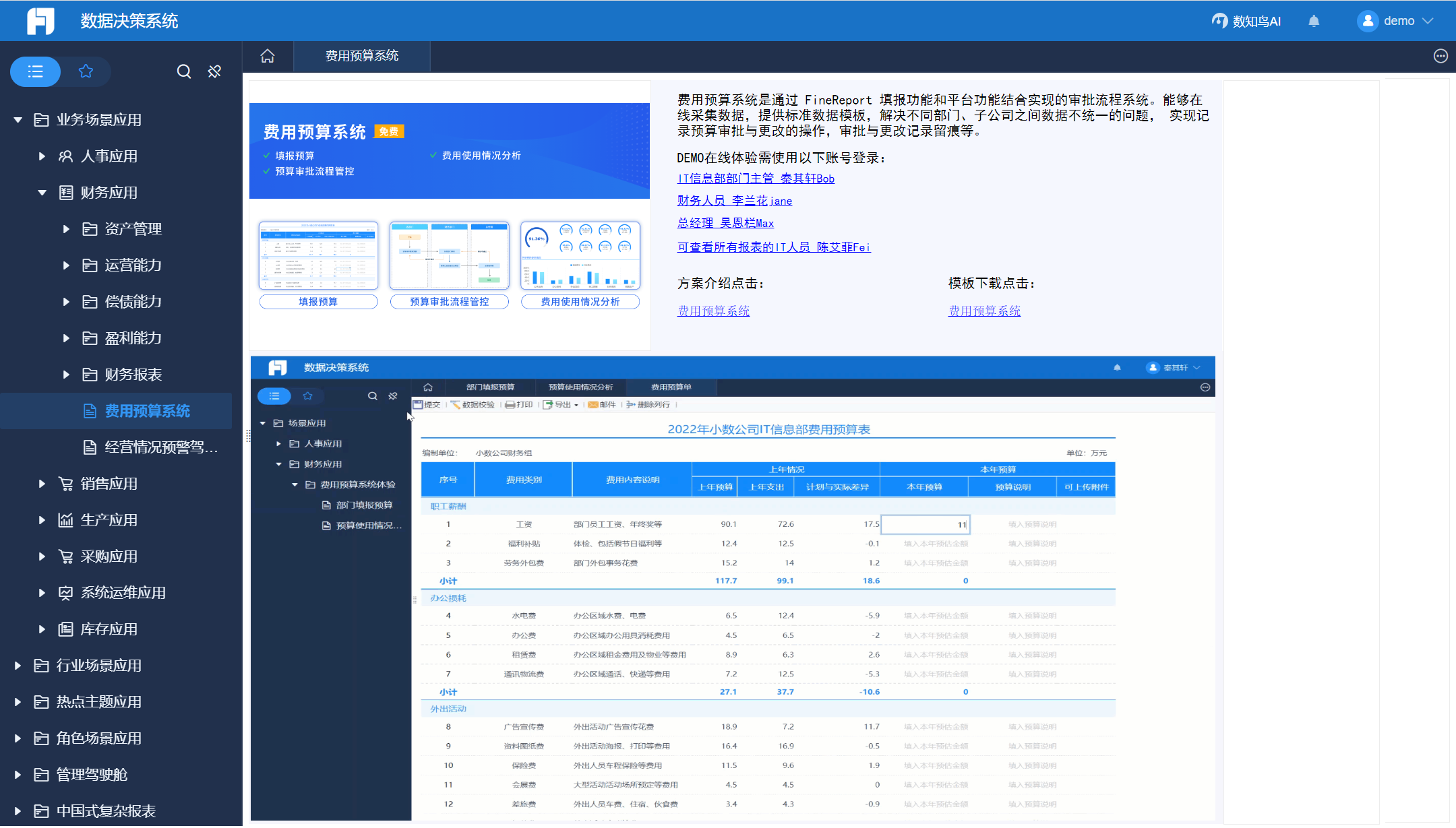Go to the home tab icon

click(268, 56)
